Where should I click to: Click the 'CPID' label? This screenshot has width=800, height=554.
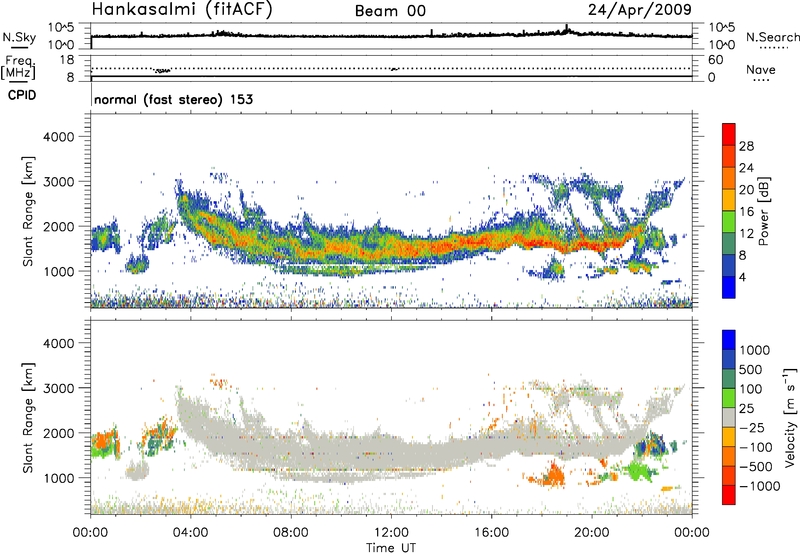(22, 95)
